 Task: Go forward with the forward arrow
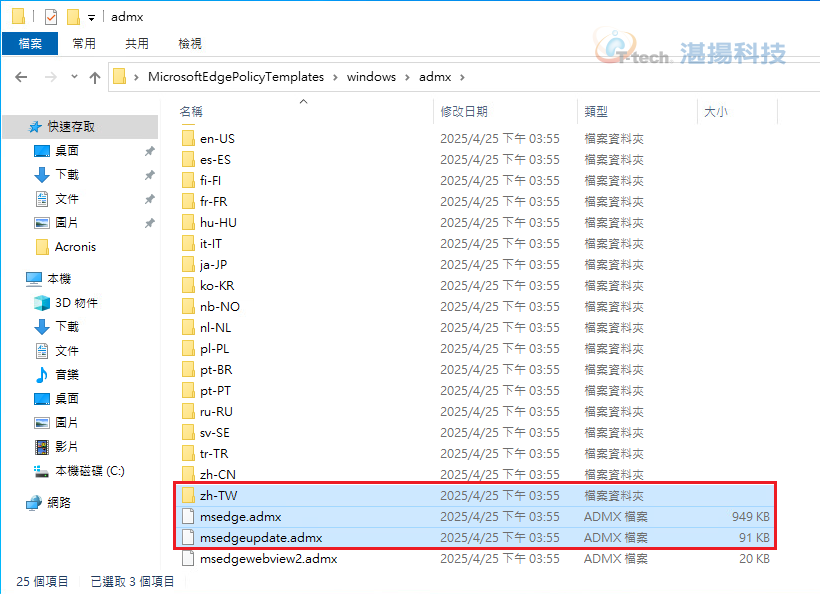(x=51, y=77)
